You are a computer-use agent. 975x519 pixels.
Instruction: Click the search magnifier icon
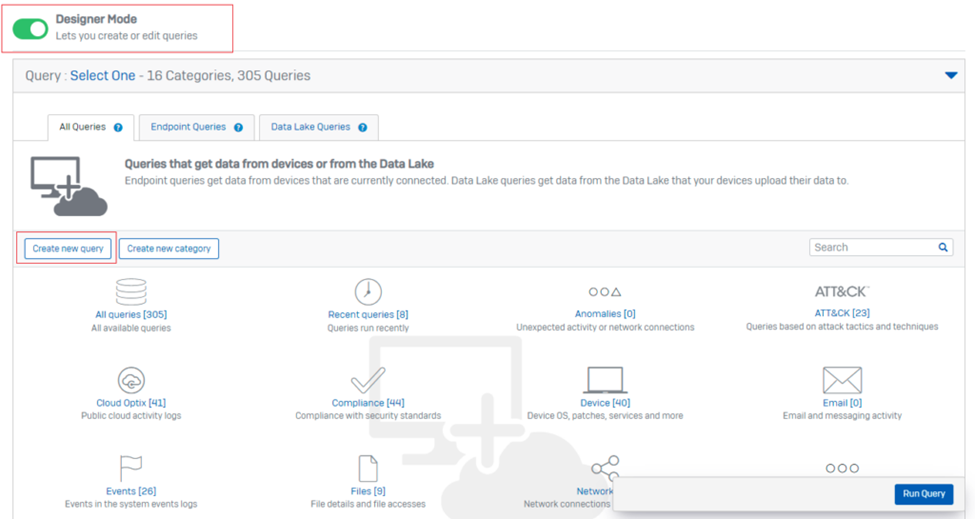(x=943, y=247)
